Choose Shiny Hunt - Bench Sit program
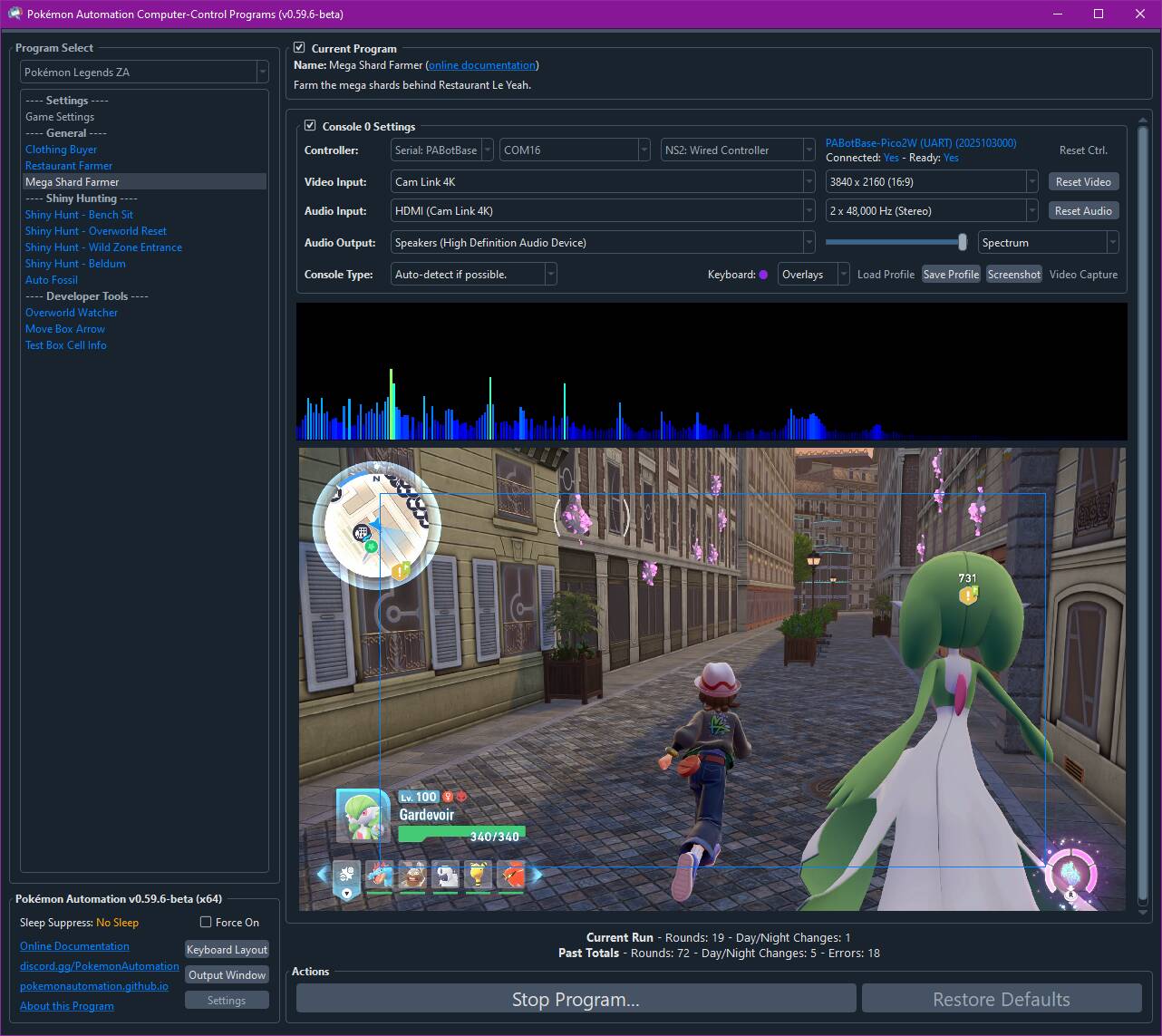 [x=79, y=215]
